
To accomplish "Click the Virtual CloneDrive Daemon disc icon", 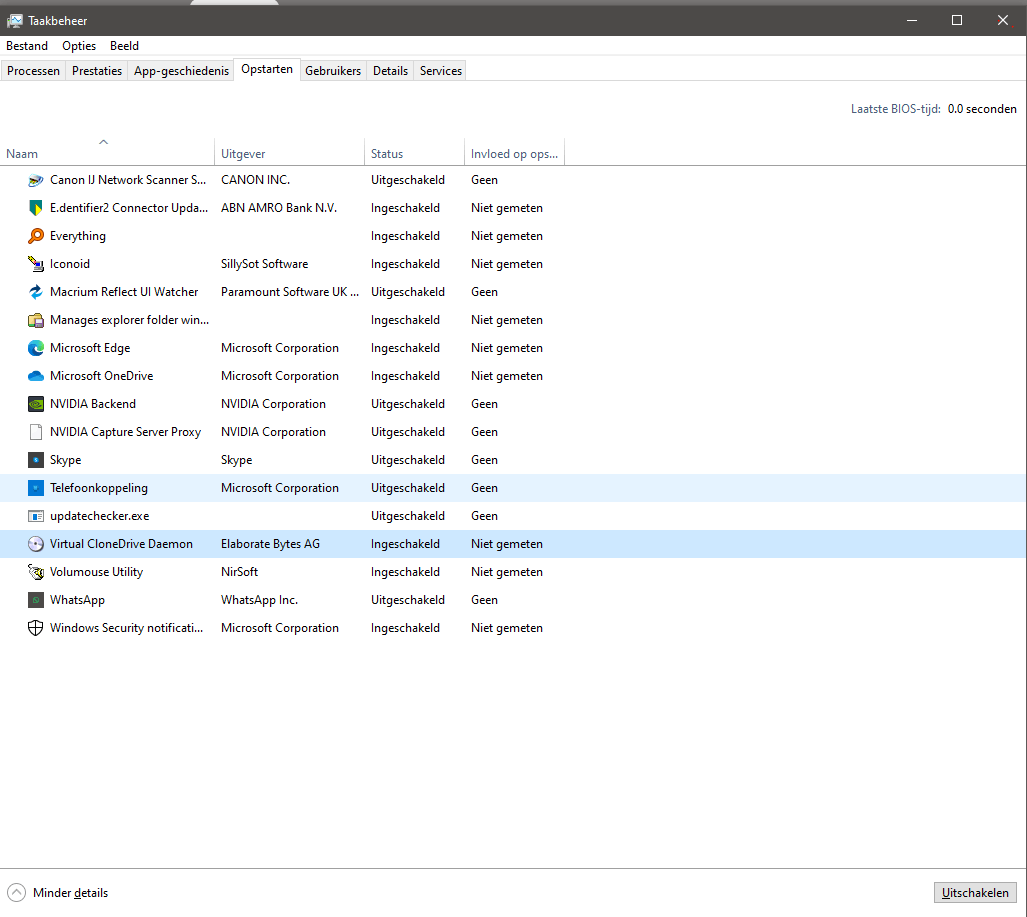I will tap(36, 544).
